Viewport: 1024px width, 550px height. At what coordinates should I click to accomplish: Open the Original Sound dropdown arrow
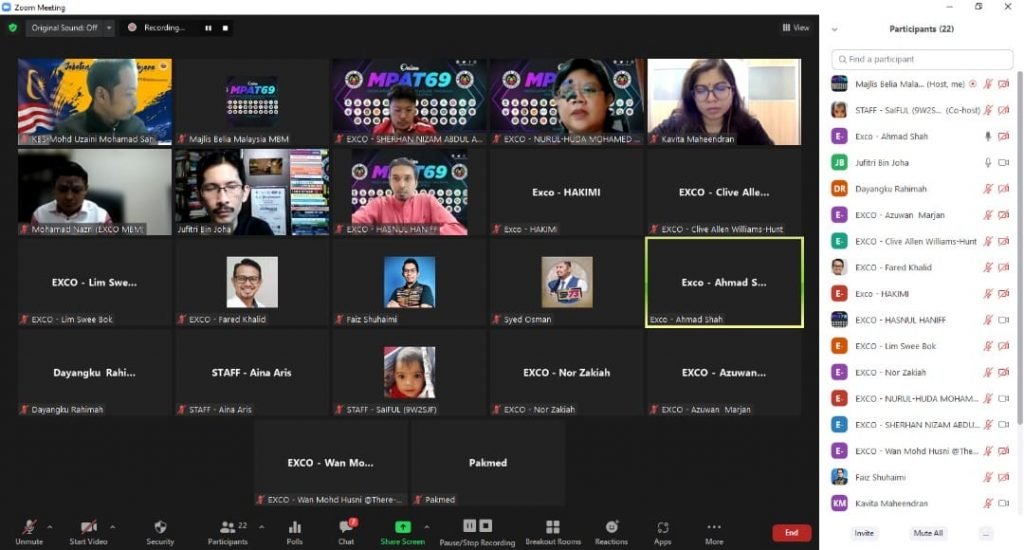[108, 28]
